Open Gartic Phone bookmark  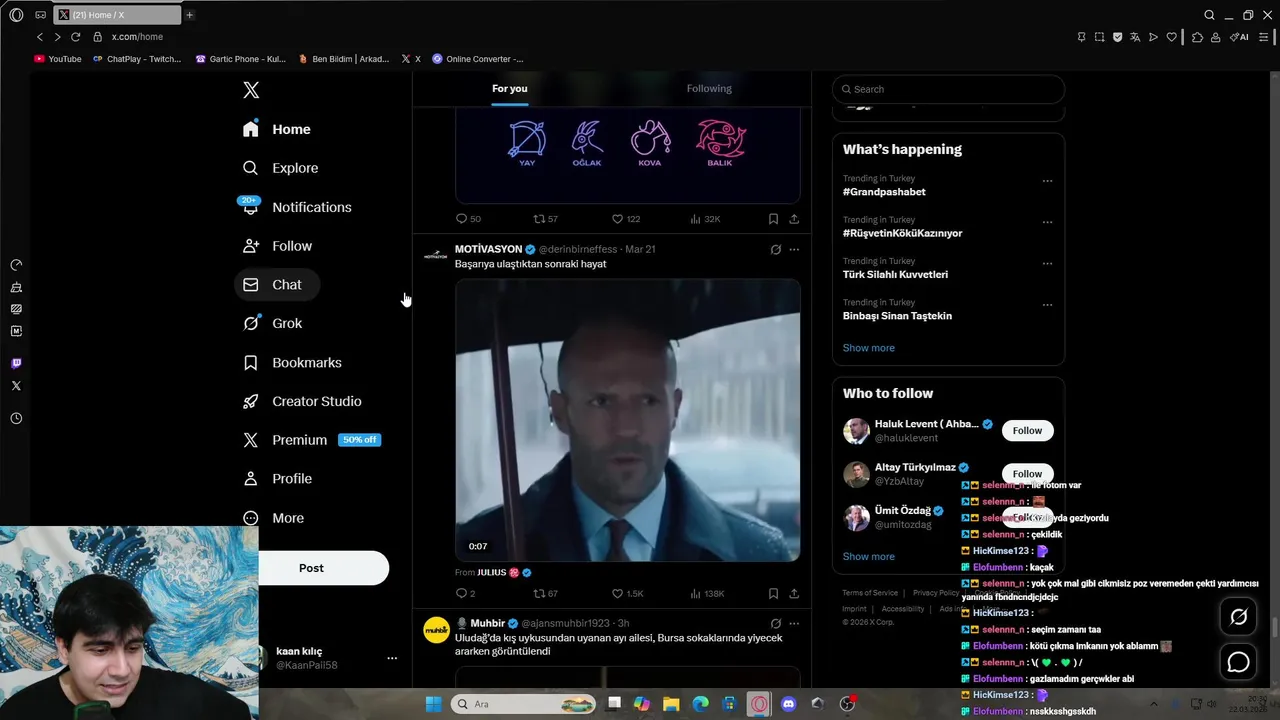tap(240, 59)
